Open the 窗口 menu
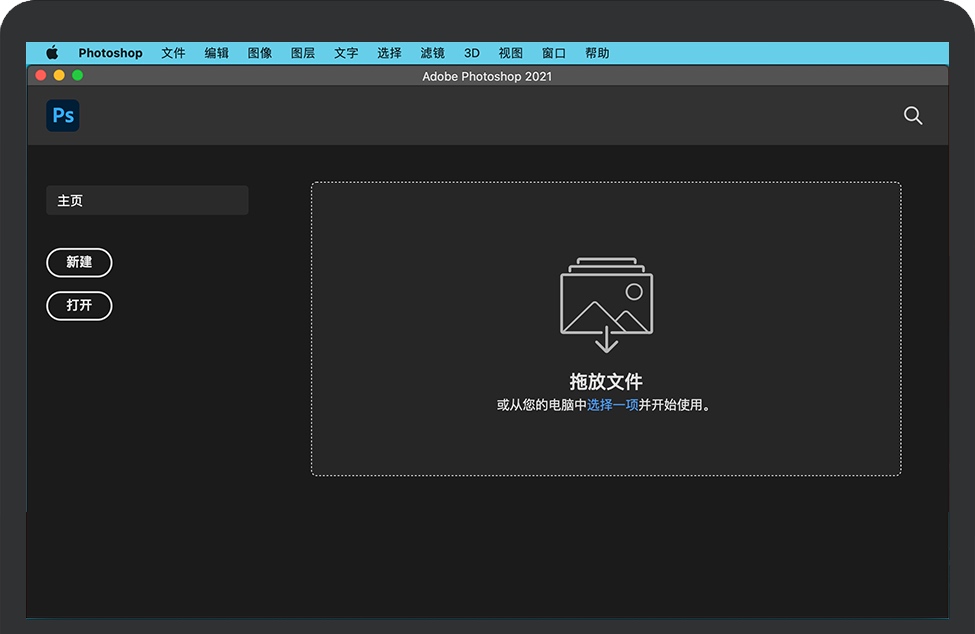 553,53
